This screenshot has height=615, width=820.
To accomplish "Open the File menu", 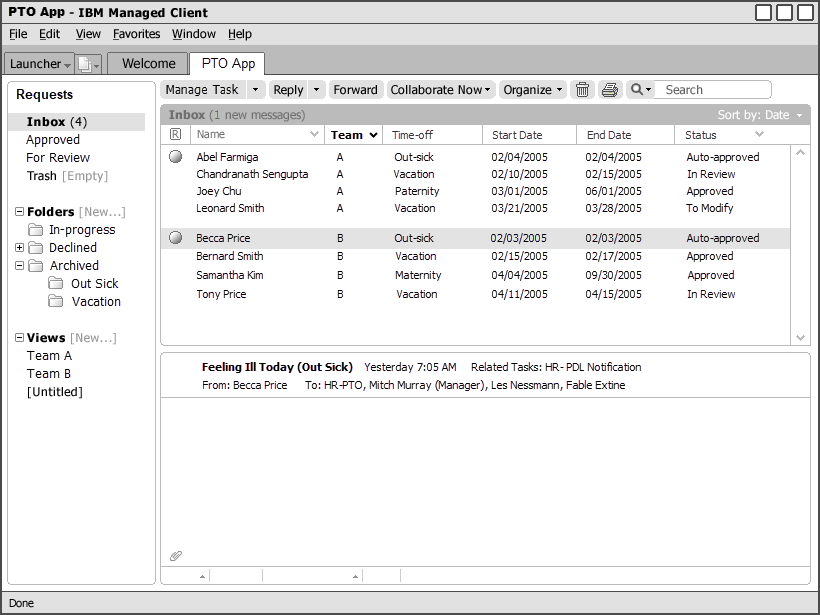I will pyautogui.click(x=18, y=34).
